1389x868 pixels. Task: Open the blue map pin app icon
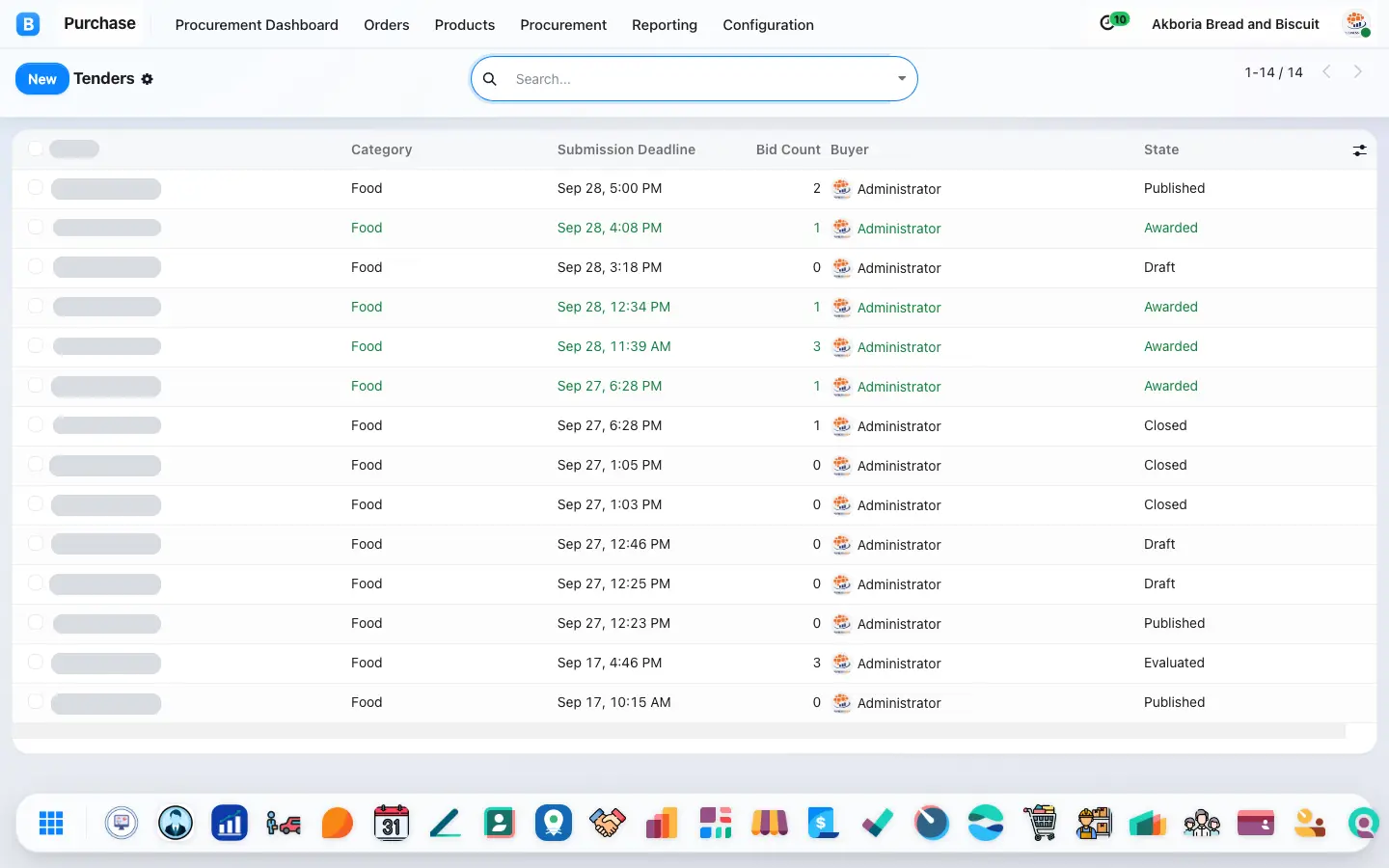coord(554,823)
